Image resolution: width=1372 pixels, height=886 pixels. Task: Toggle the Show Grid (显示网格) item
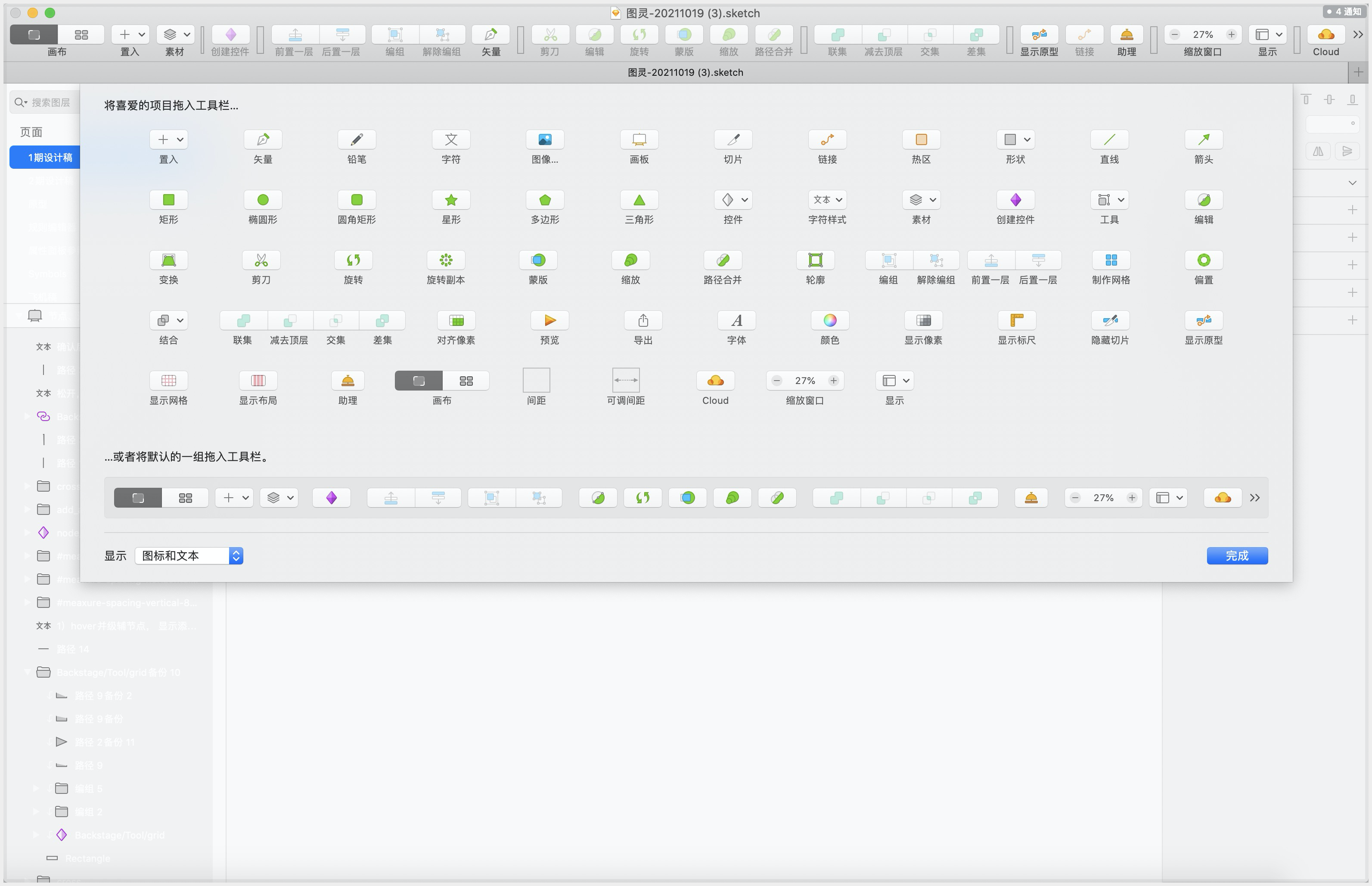coord(168,381)
